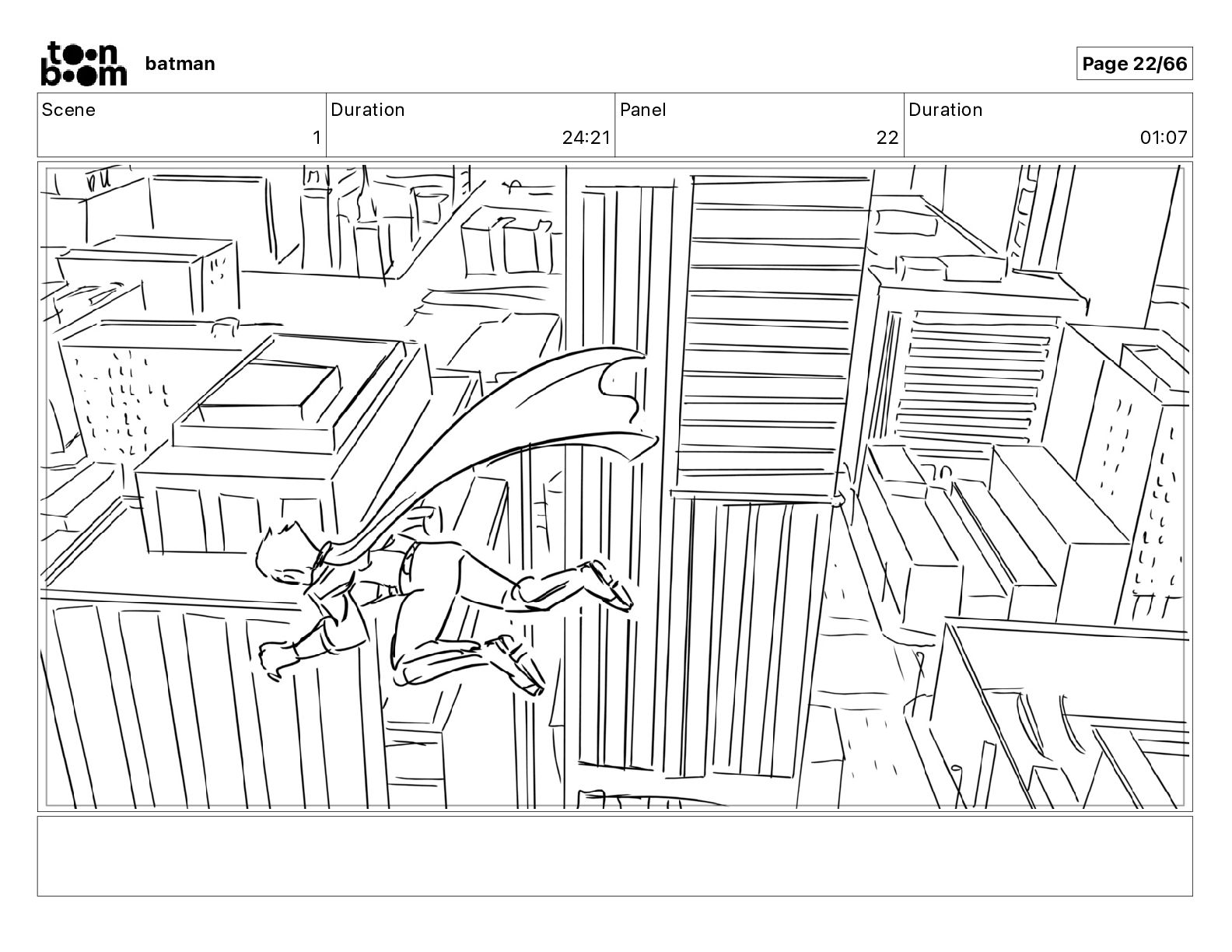Viewport: 1232px width, 952px height.
Task: Click the 'Page 22/66' page indicator
Action: coord(1134,64)
